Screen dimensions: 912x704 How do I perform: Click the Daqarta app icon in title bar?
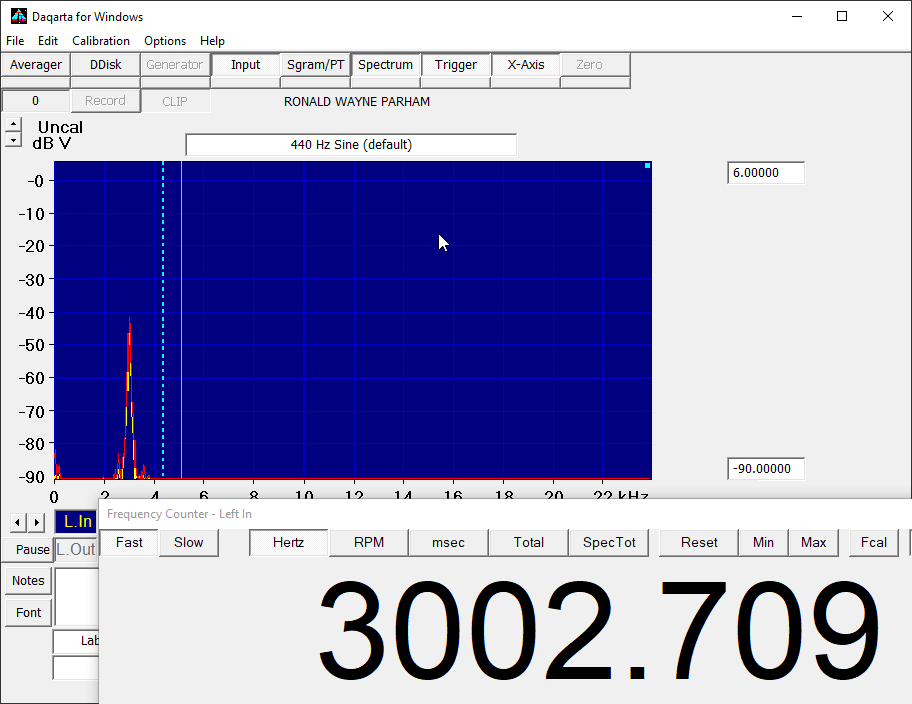coord(18,16)
